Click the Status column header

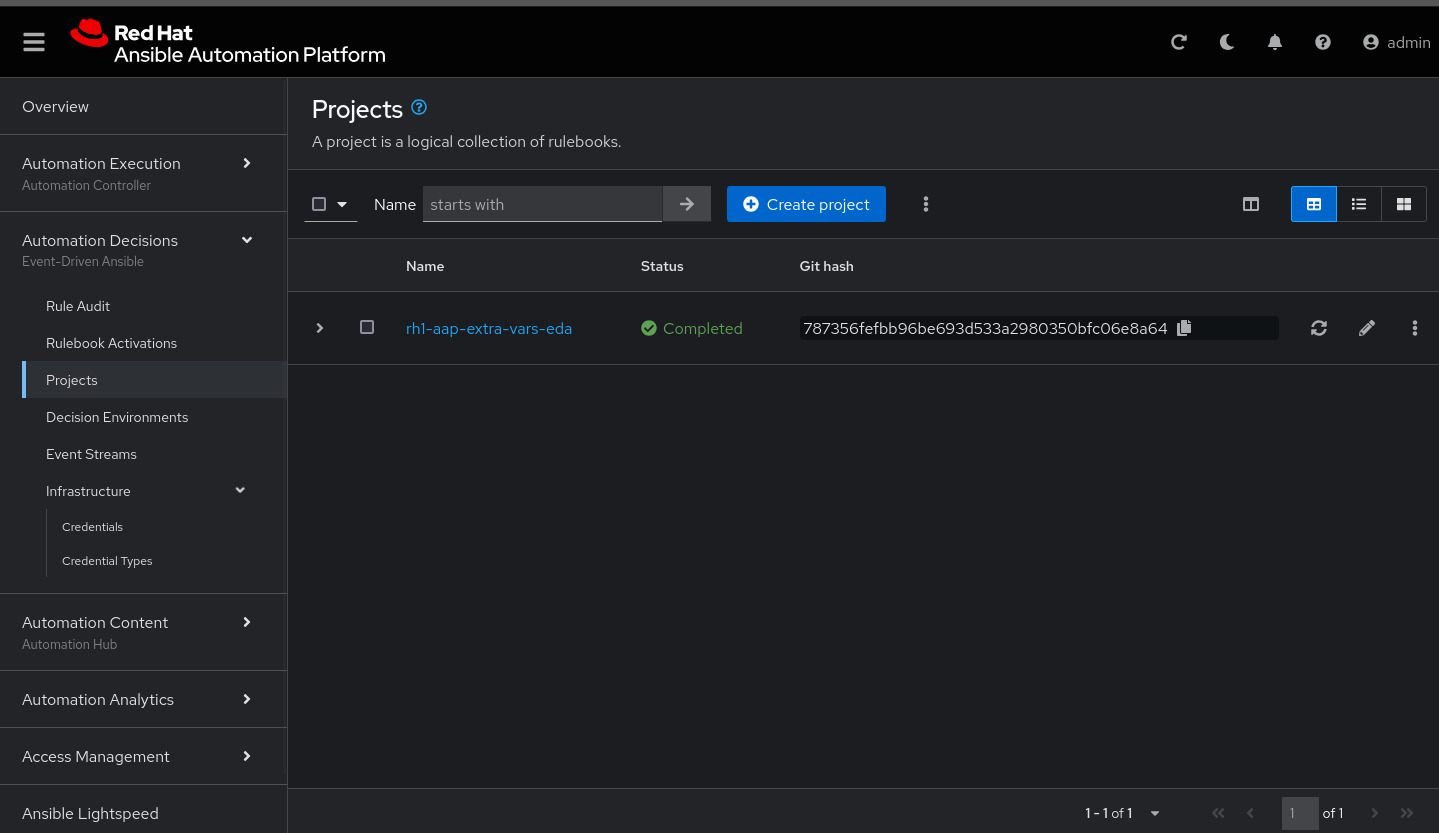662,266
